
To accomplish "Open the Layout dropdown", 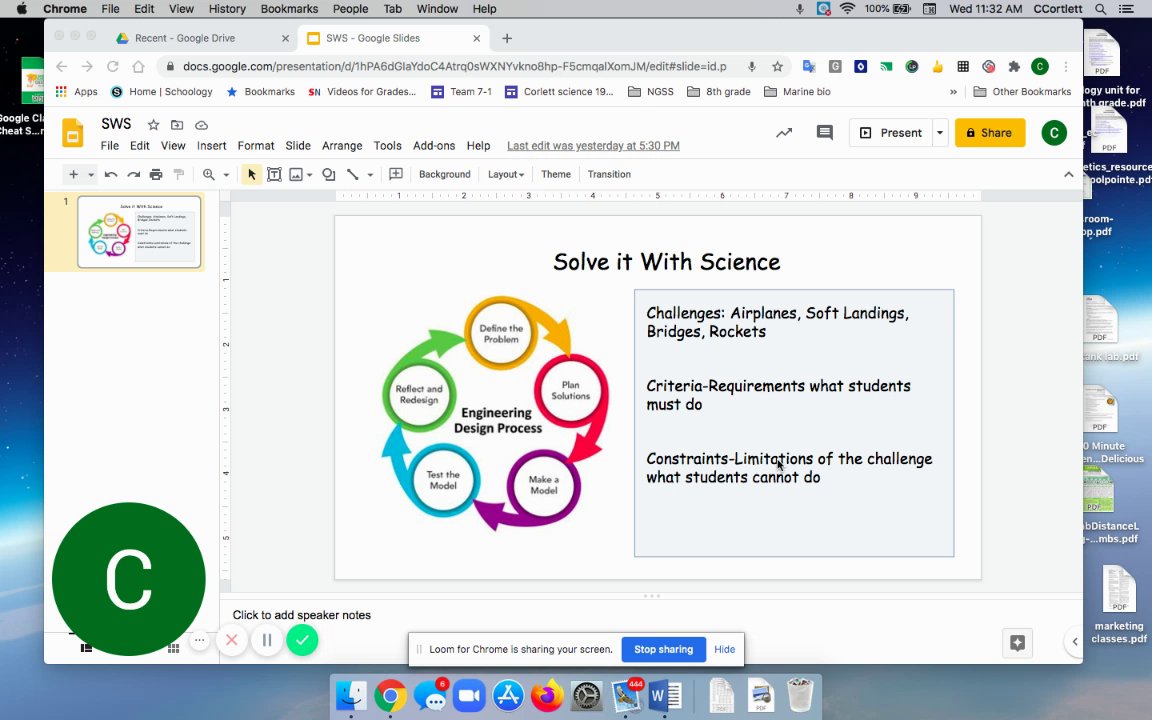I will click(x=505, y=174).
